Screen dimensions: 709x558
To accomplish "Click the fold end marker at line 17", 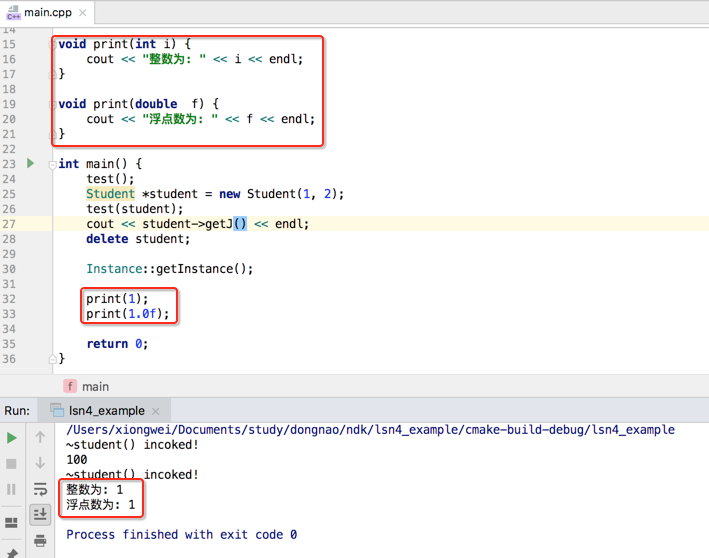I will 52,74.
